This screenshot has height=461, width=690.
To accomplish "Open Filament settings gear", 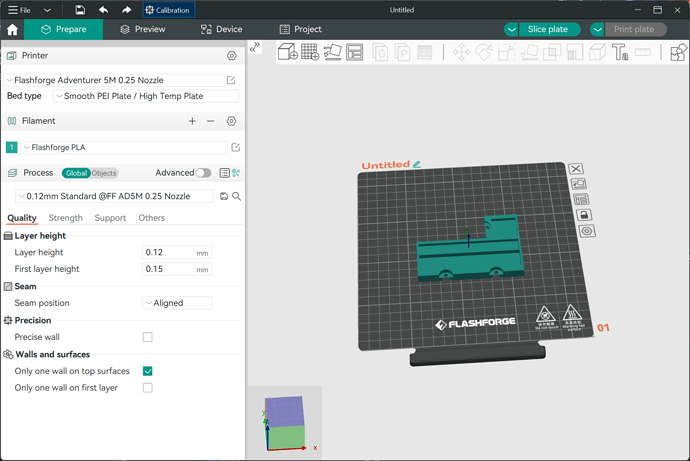I will [x=231, y=121].
